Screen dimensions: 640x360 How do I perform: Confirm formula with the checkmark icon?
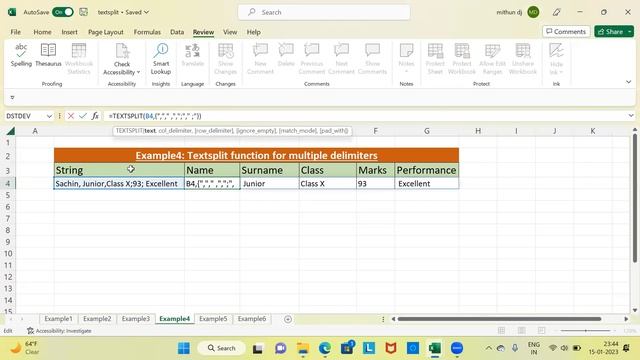tap(83, 116)
